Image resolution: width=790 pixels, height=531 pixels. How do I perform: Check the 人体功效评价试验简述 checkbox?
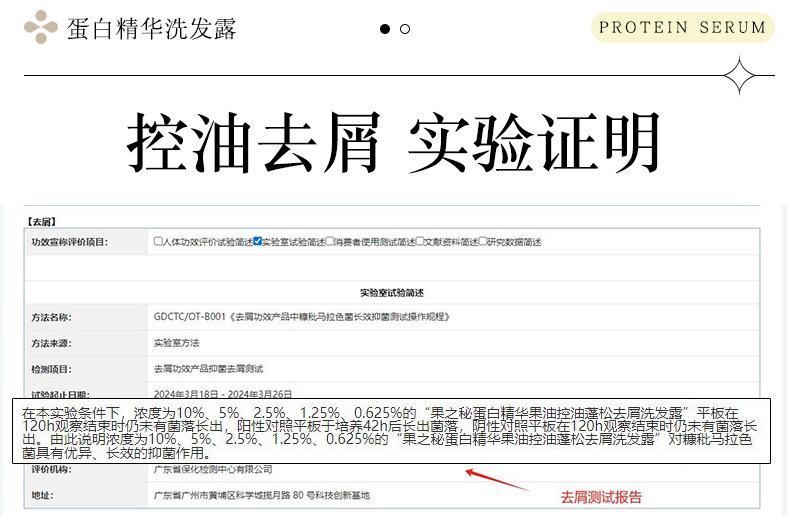(158, 241)
